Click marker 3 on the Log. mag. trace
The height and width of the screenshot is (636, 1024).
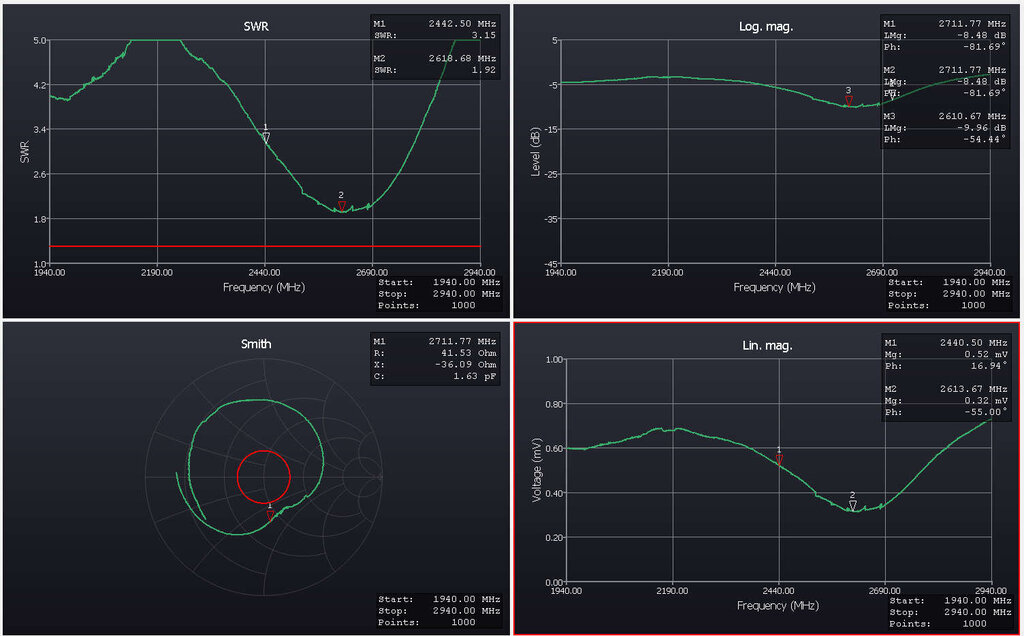(848, 100)
